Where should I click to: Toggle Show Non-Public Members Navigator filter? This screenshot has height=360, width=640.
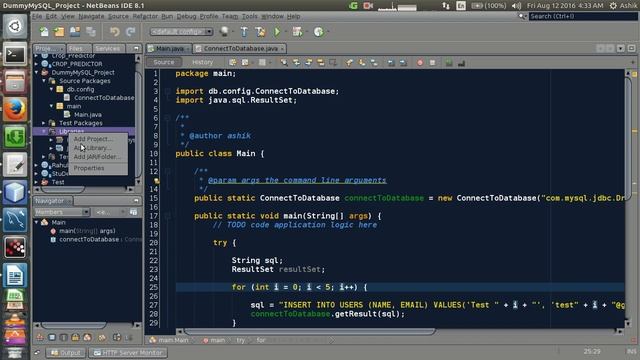coord(76,337)
